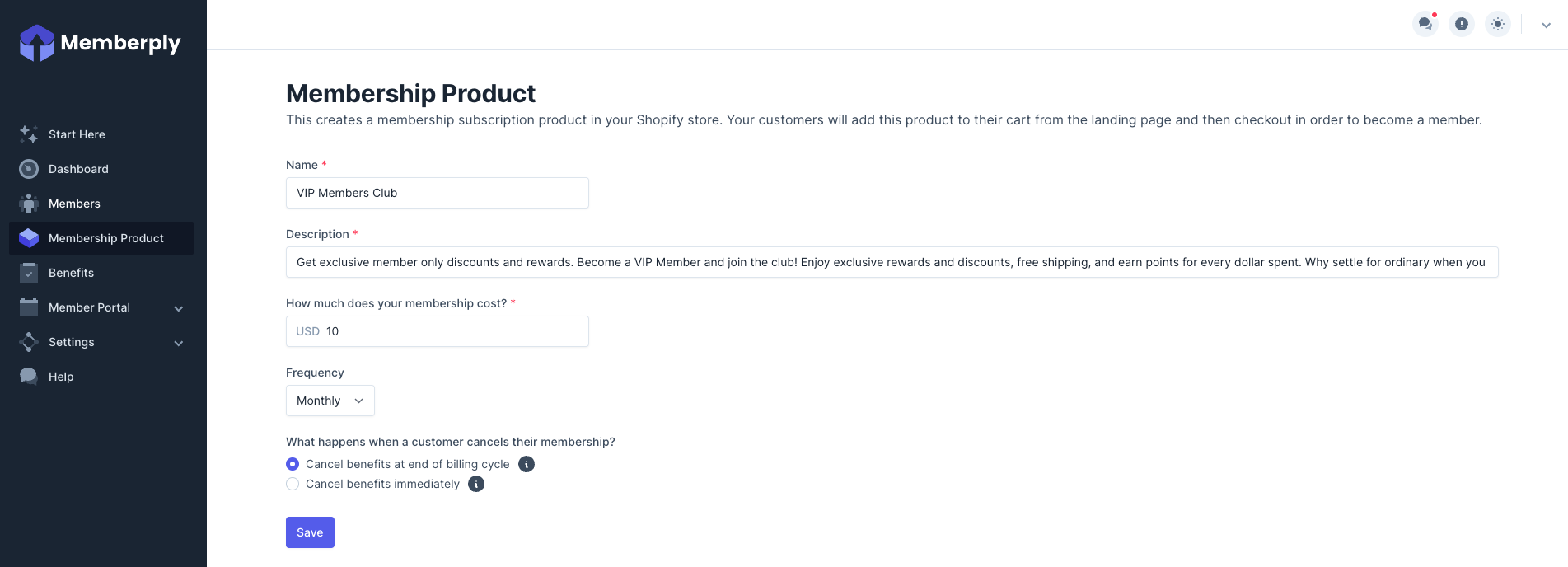Click the membership cost input field
The image size is (1568, 567).
(x=437, y=331)
